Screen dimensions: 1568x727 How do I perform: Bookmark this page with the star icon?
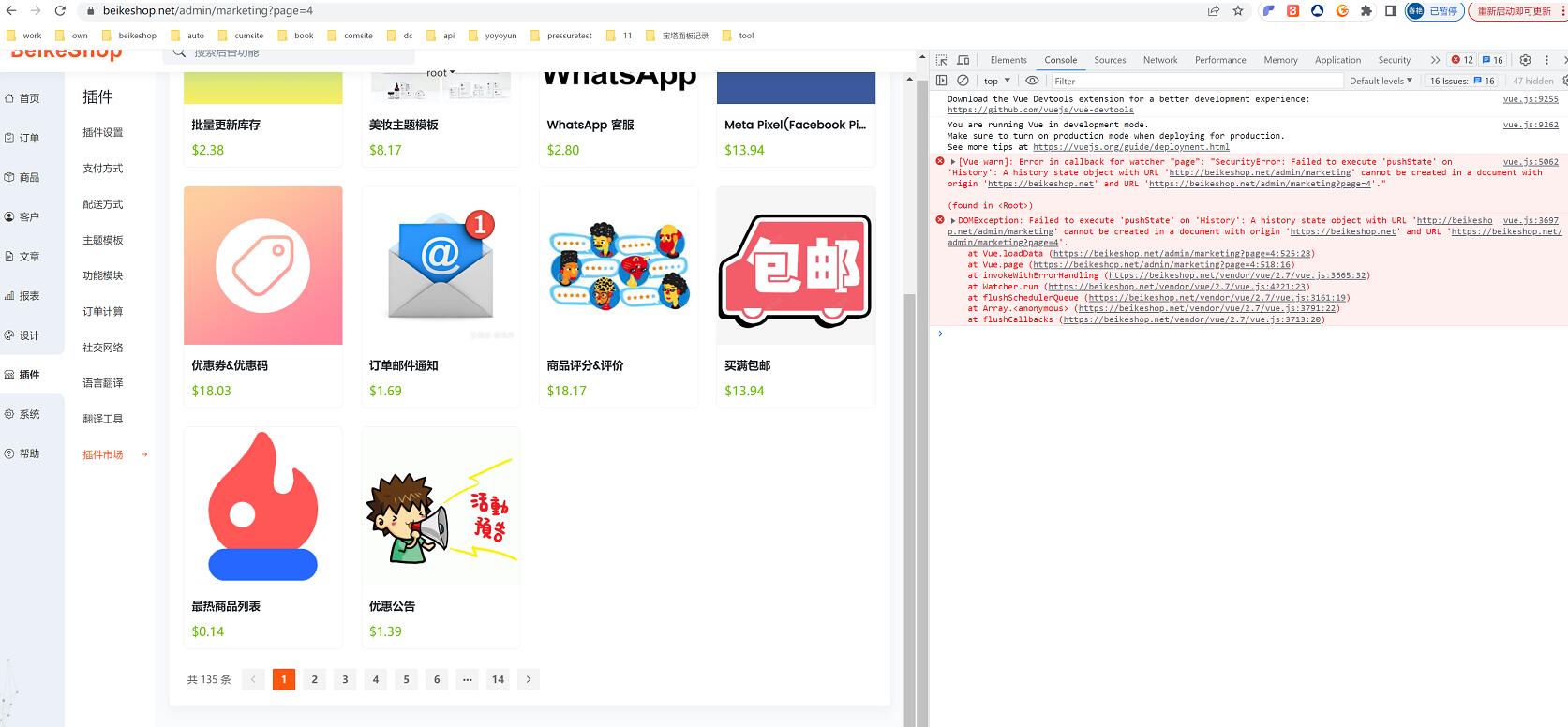[1238, 11]
